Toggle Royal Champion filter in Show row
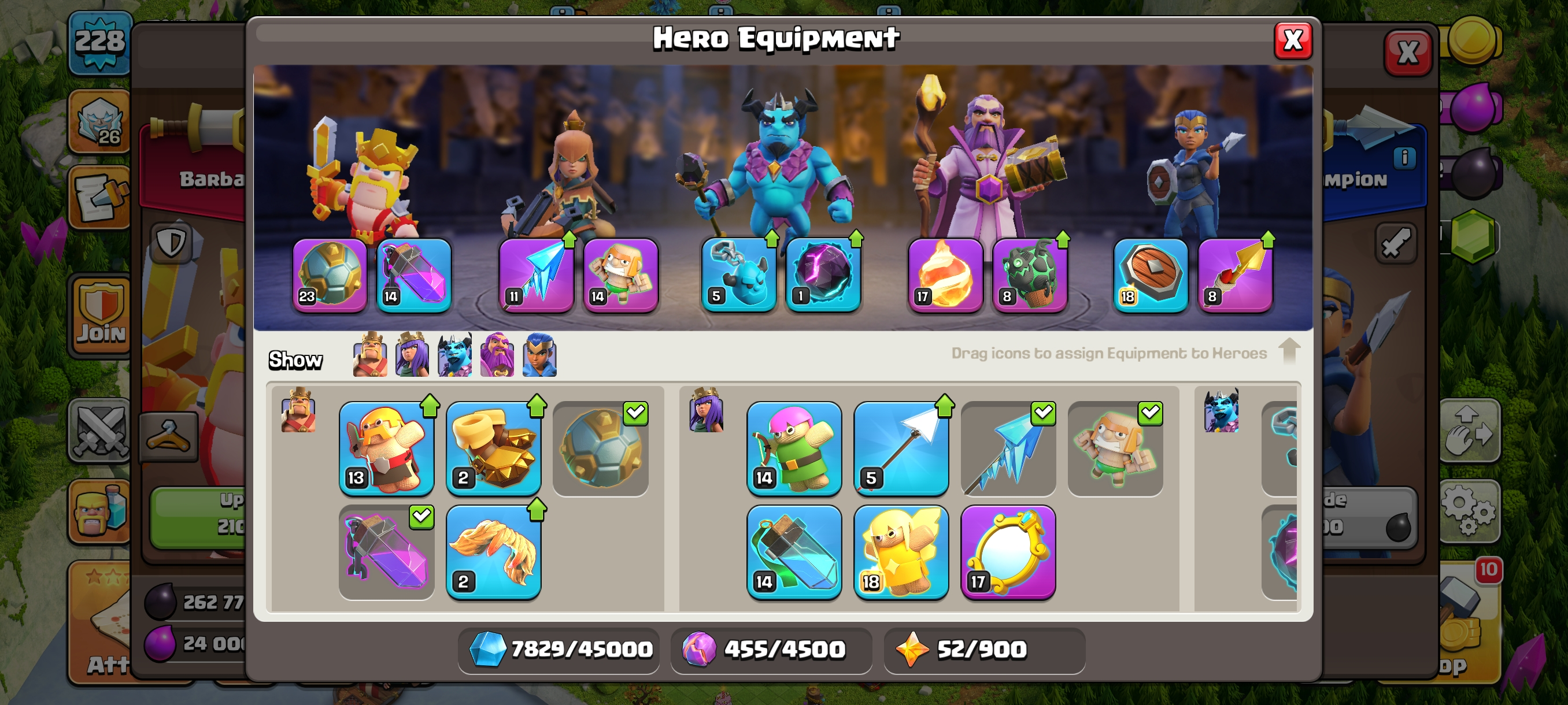 [539, 355]
